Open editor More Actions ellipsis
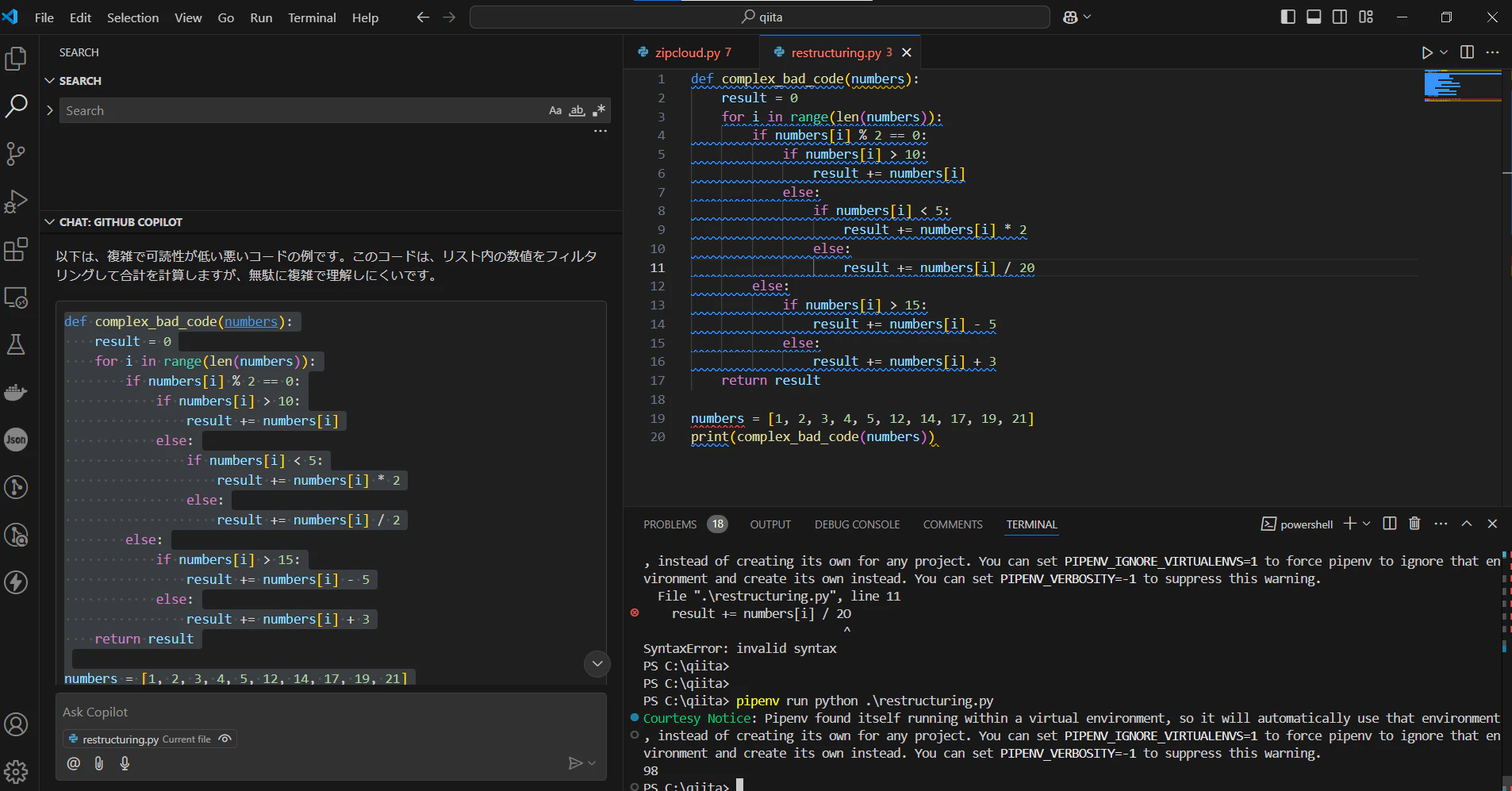This screenshot has height=791, width=1512. pos(1492,52)
